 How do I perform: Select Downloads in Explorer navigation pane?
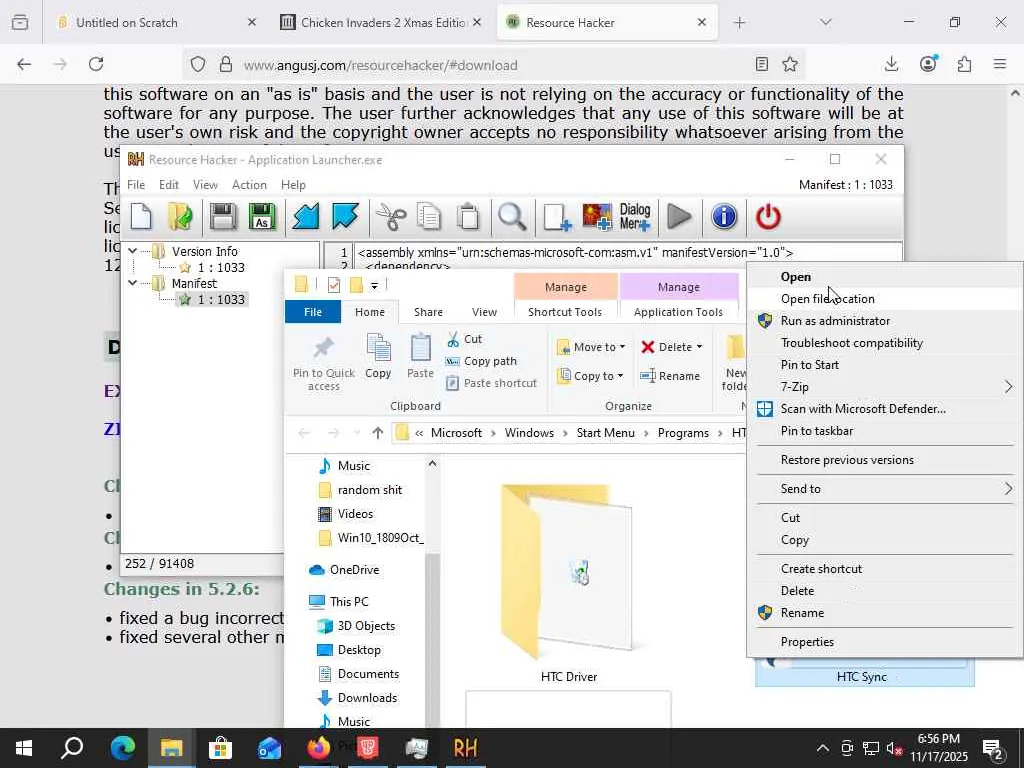367,697
